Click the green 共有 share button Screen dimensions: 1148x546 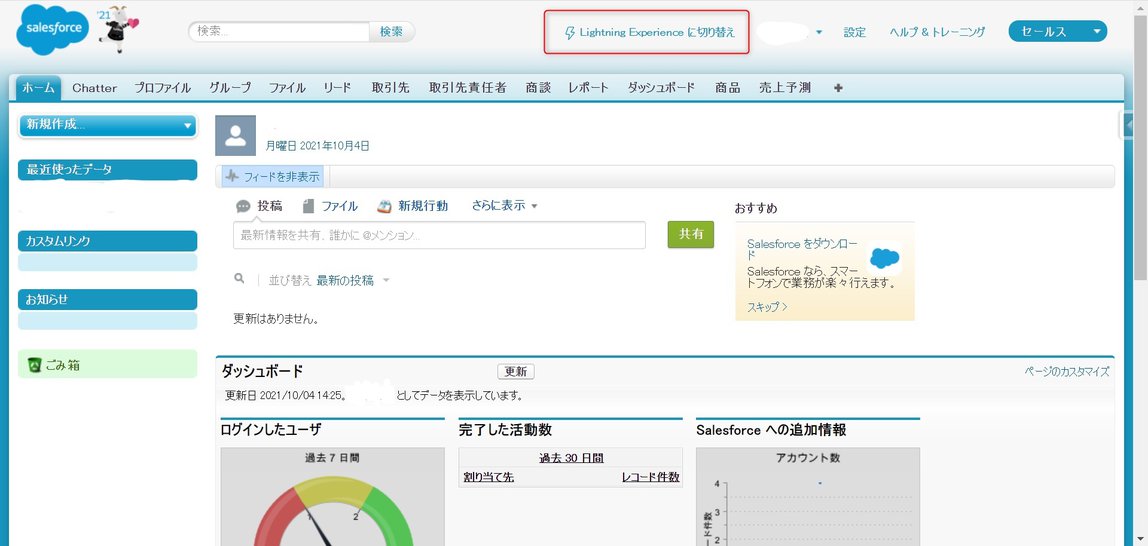(x=690, y=234)
